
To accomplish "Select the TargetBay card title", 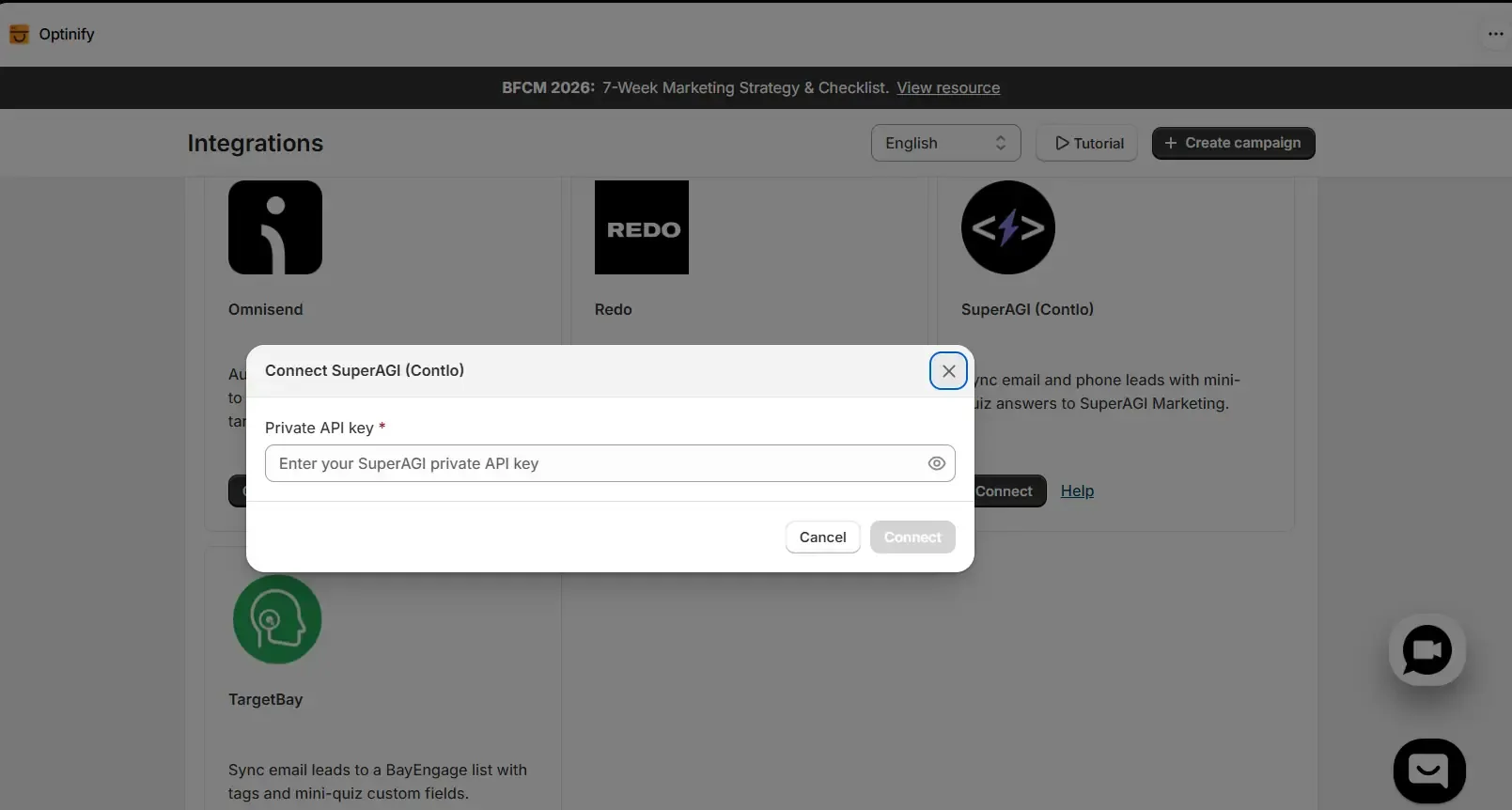I will [266, 699].
